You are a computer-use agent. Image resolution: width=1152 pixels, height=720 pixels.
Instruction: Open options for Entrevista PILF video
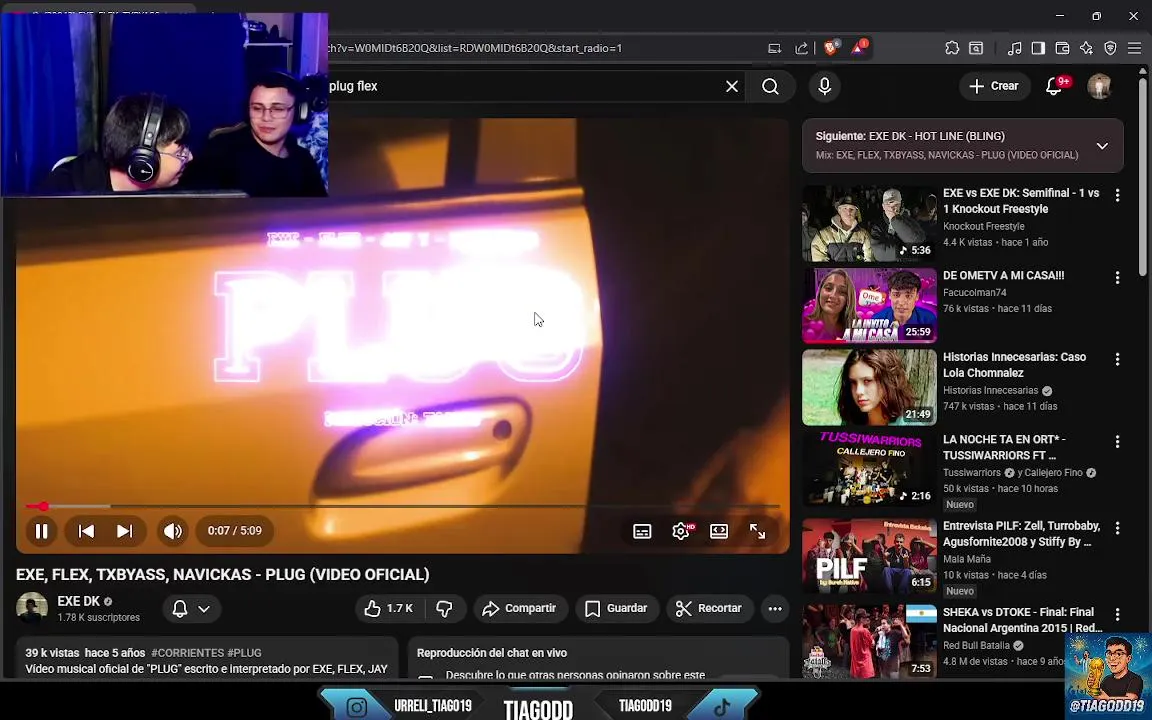pos(1117,528)
